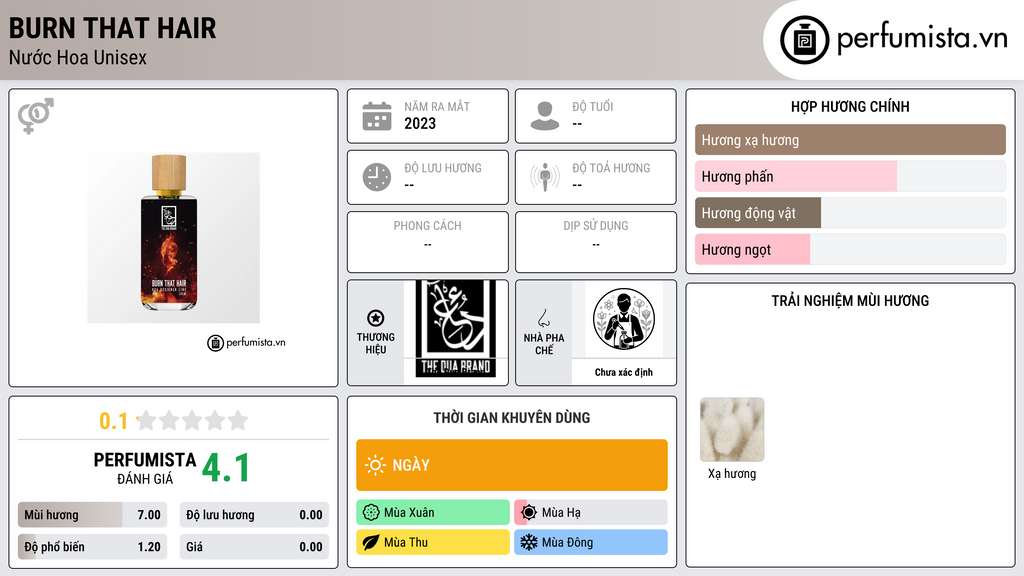Click the sun icon for Mùa Hạ

[529, 513]
